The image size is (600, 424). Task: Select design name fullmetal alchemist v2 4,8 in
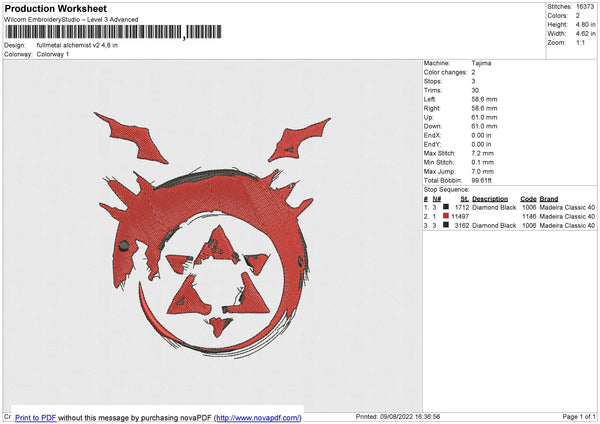(x=77, y=45)
